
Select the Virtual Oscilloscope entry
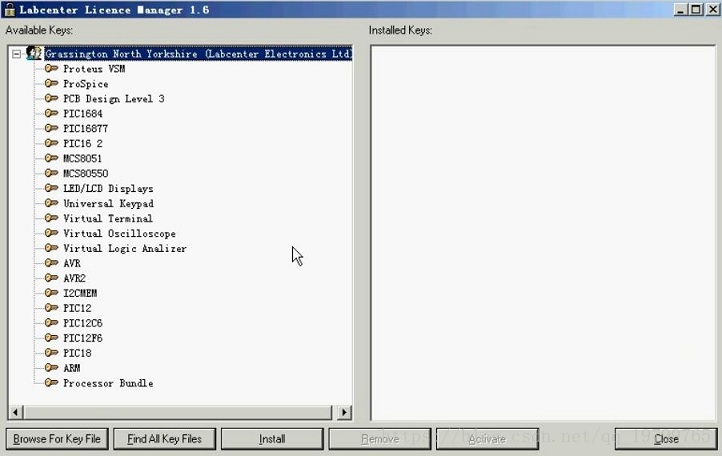119,234
